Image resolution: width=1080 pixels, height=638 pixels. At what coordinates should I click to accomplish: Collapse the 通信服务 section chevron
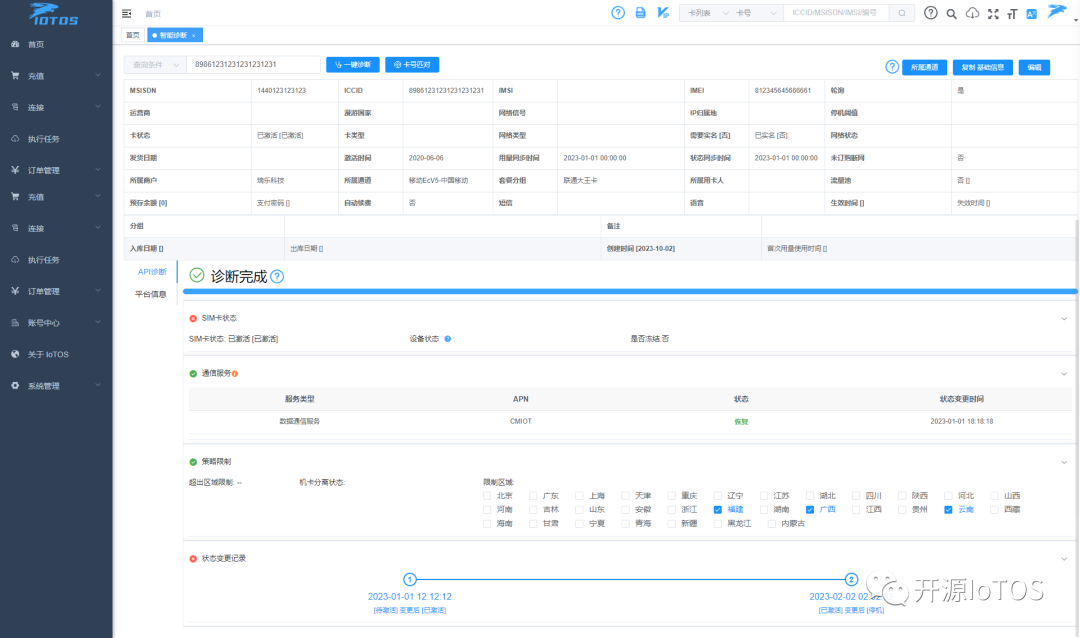[1064, 374]
